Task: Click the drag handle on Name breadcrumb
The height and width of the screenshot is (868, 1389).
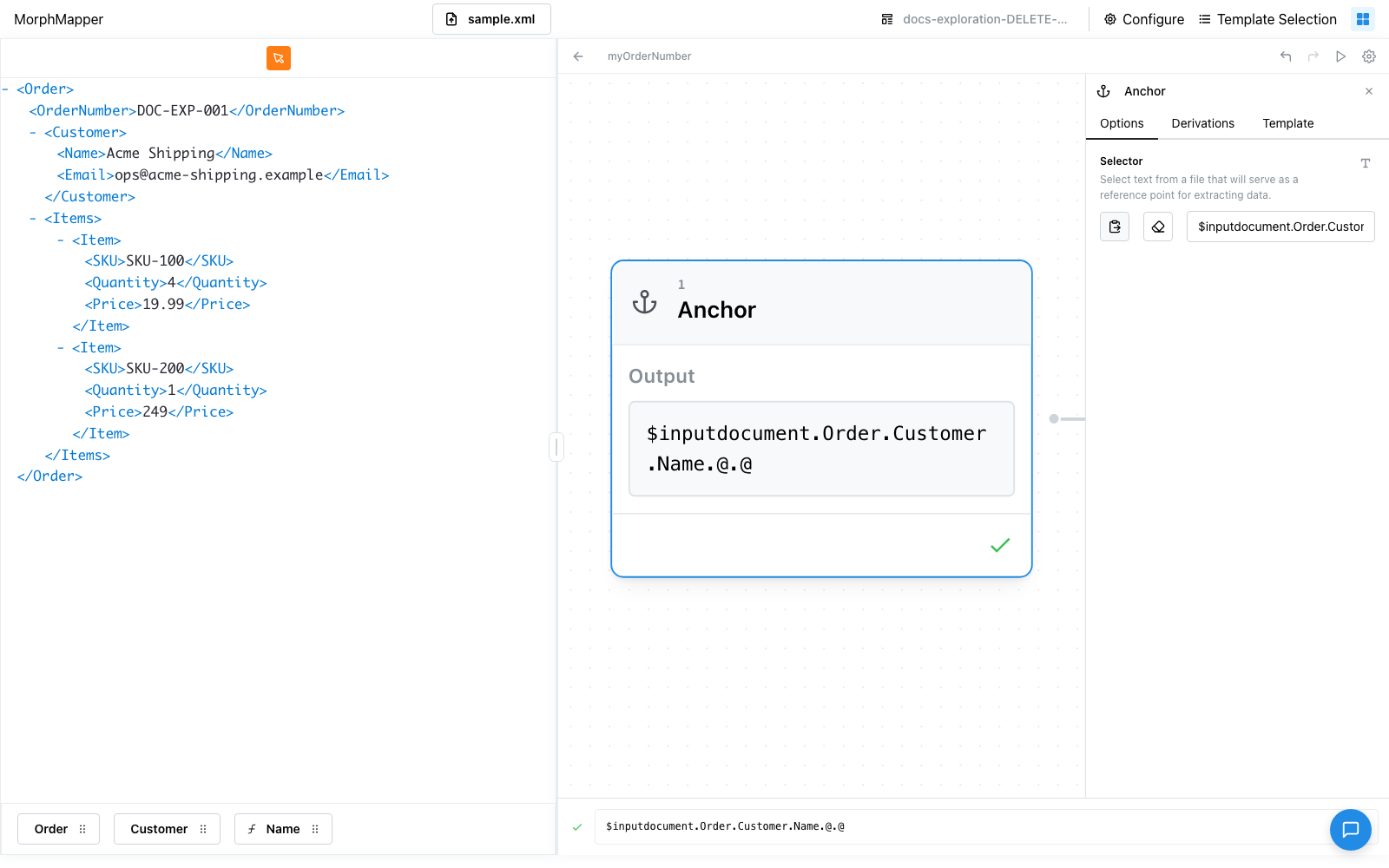Action: click(x=315, y=829)
